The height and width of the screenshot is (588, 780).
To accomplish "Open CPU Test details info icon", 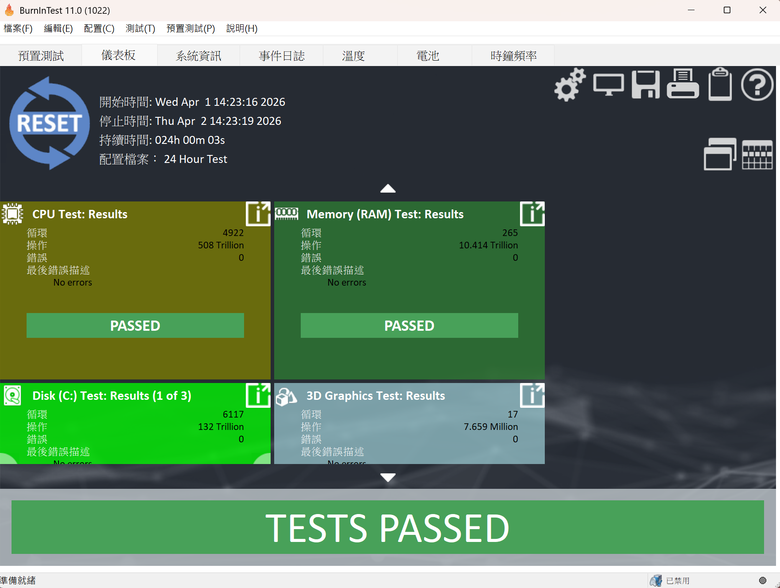I will coord(258,214).
